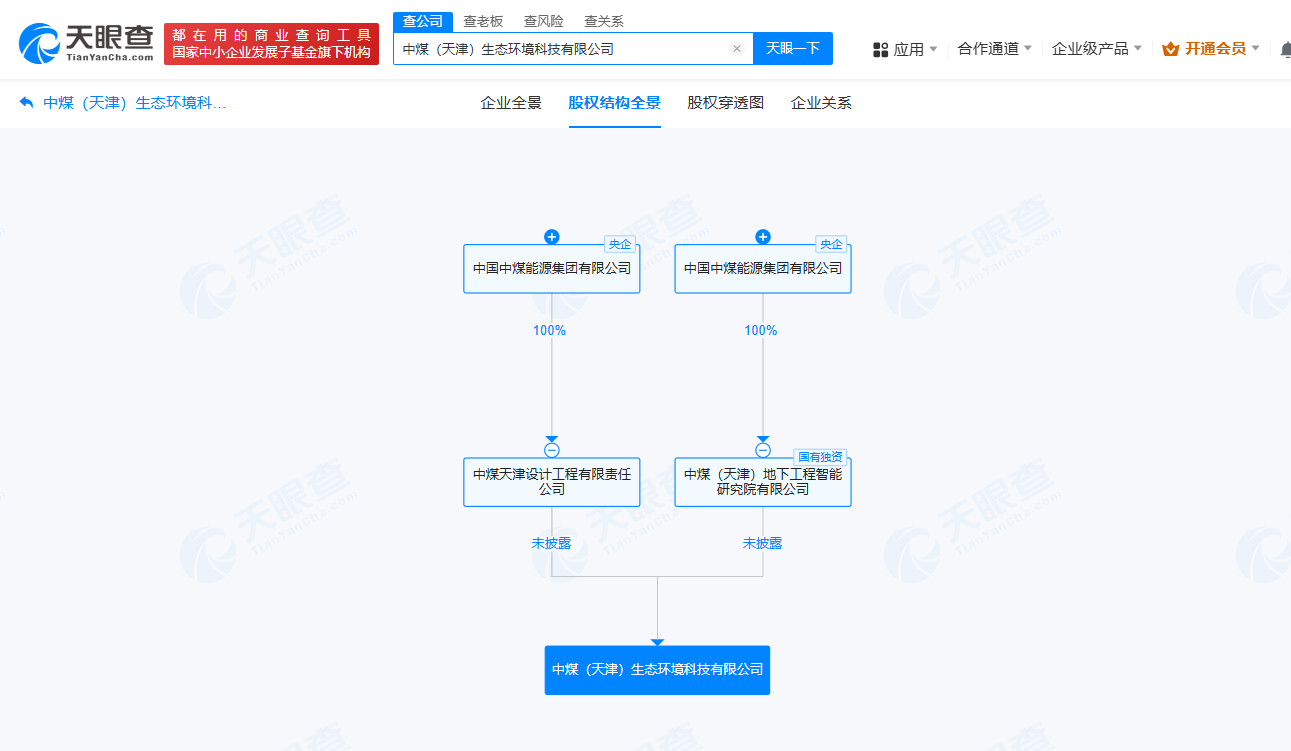Open the TianYanCha logo homepage
This screenshot has height=751, width=1291.
click(87, 44)
